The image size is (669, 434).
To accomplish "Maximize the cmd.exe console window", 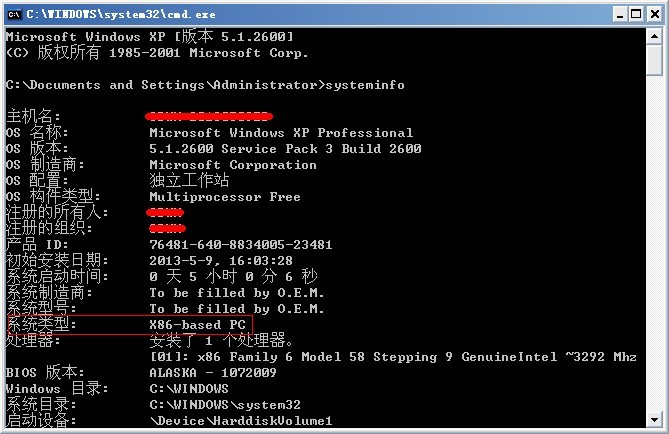I will tap(636, 15).
